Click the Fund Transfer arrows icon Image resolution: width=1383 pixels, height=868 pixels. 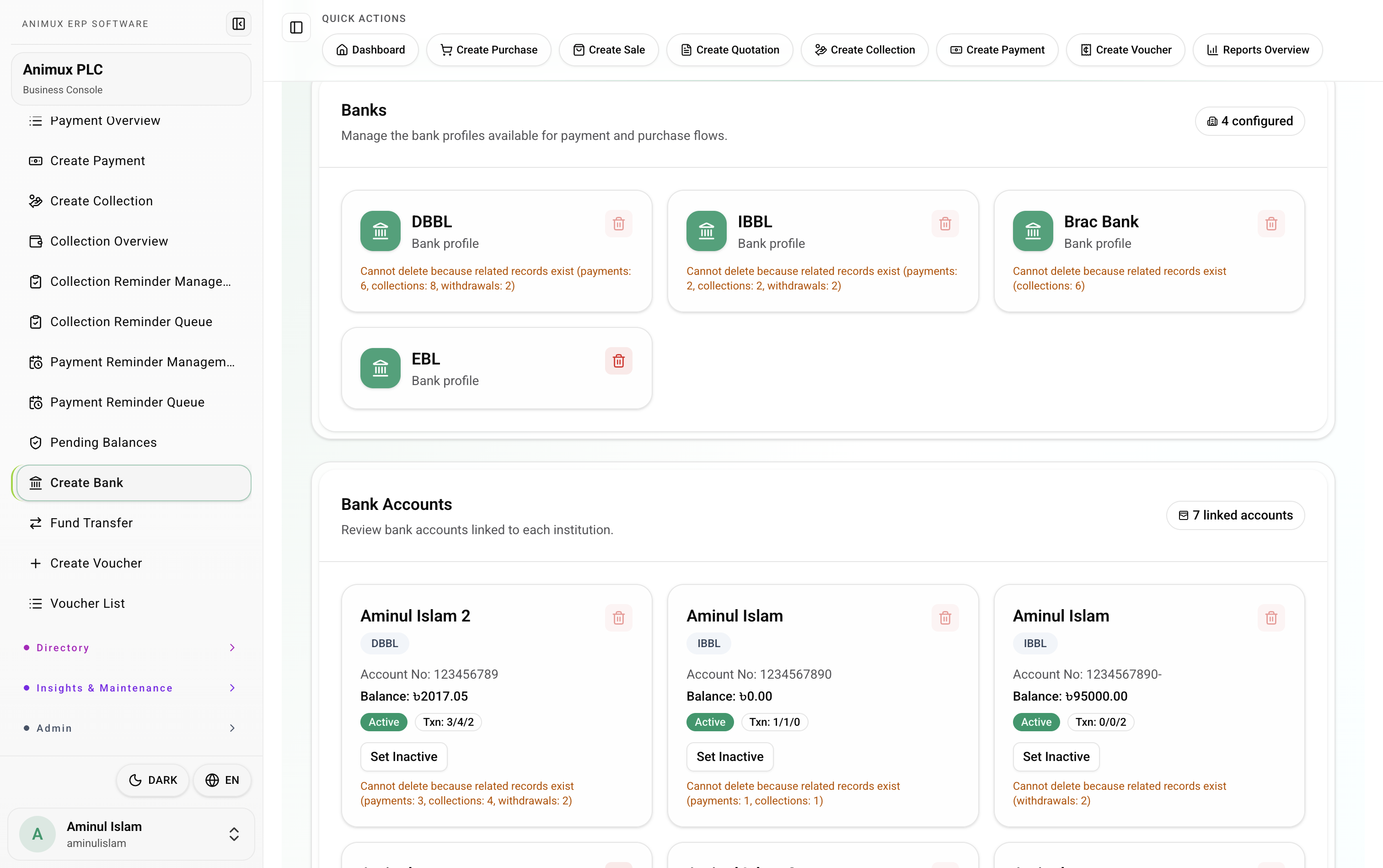click(x=36, y=523)
